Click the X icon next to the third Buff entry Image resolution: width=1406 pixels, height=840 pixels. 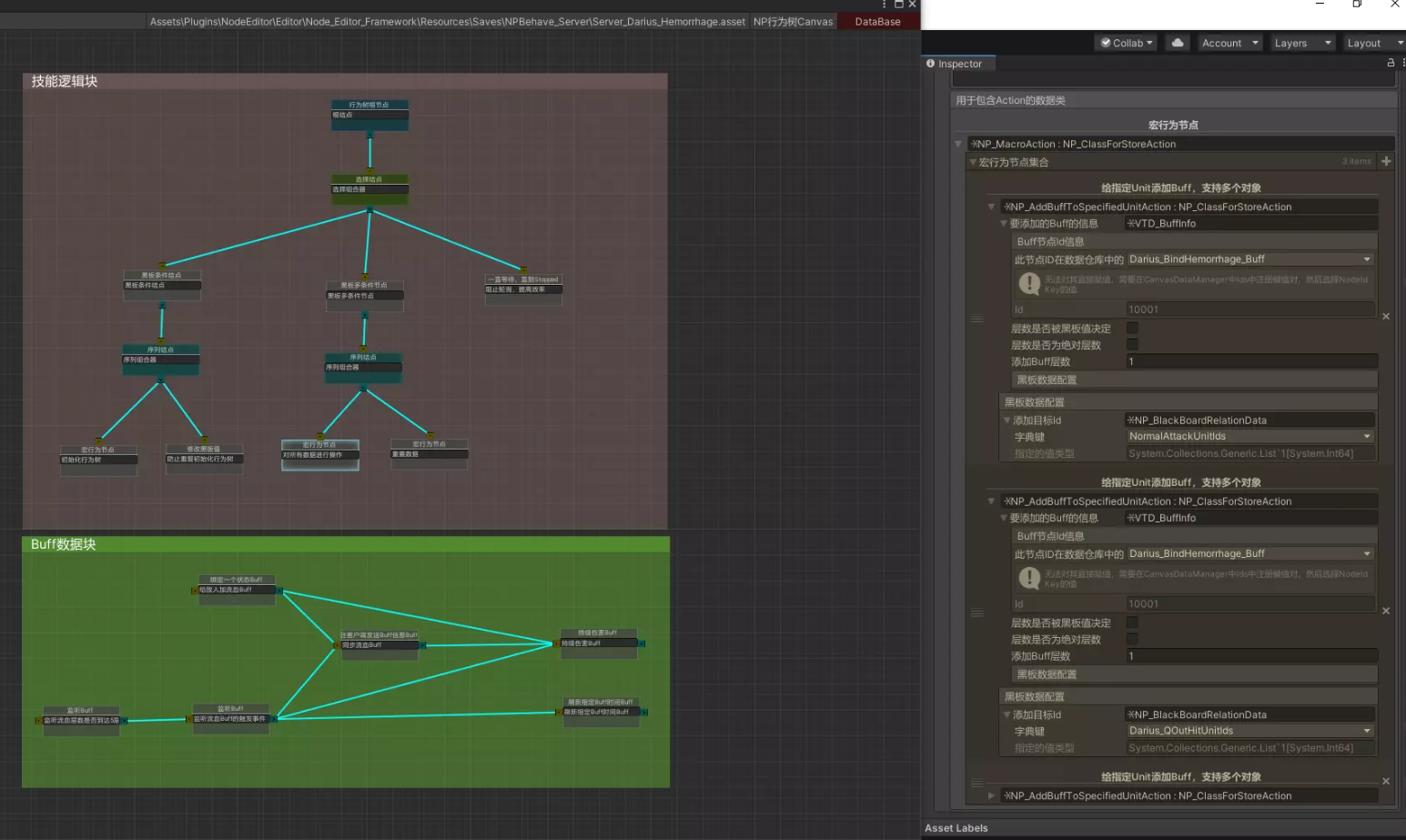pyautogui.click(x=1386, y=780)
